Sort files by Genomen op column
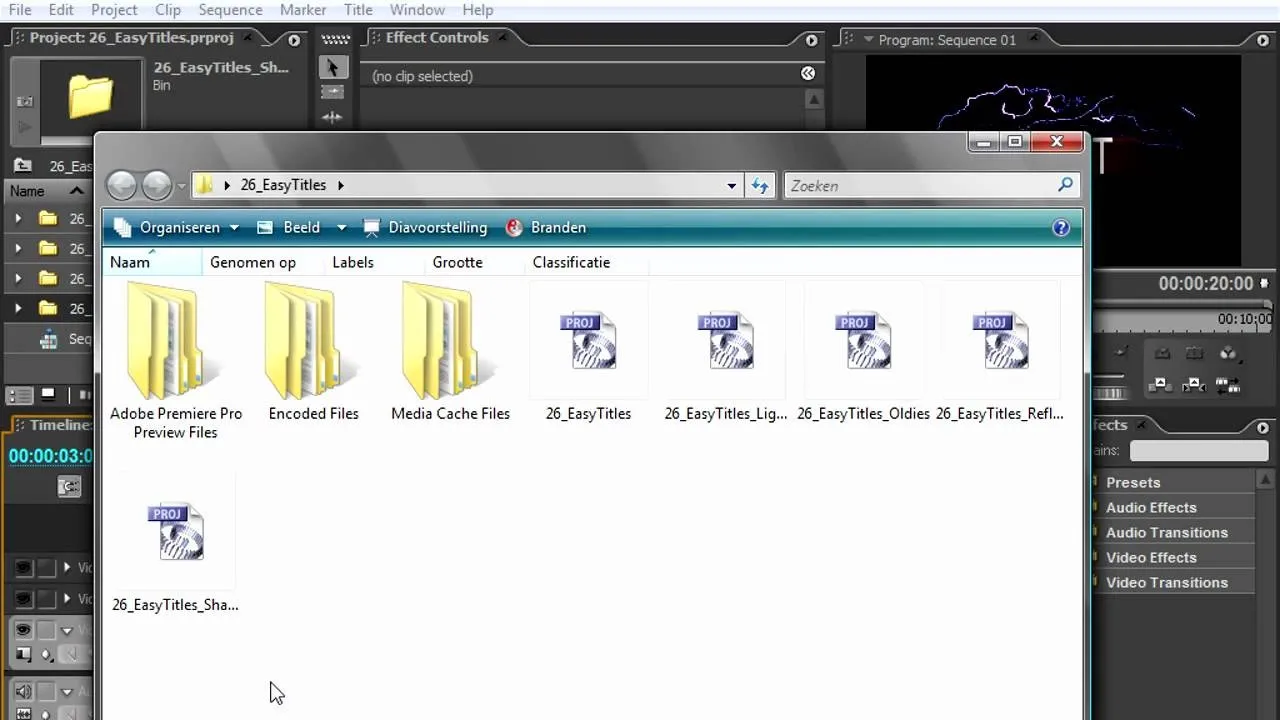Image resolution: width=1280 pixels, height=720 pixels. (x=253, y=262)
